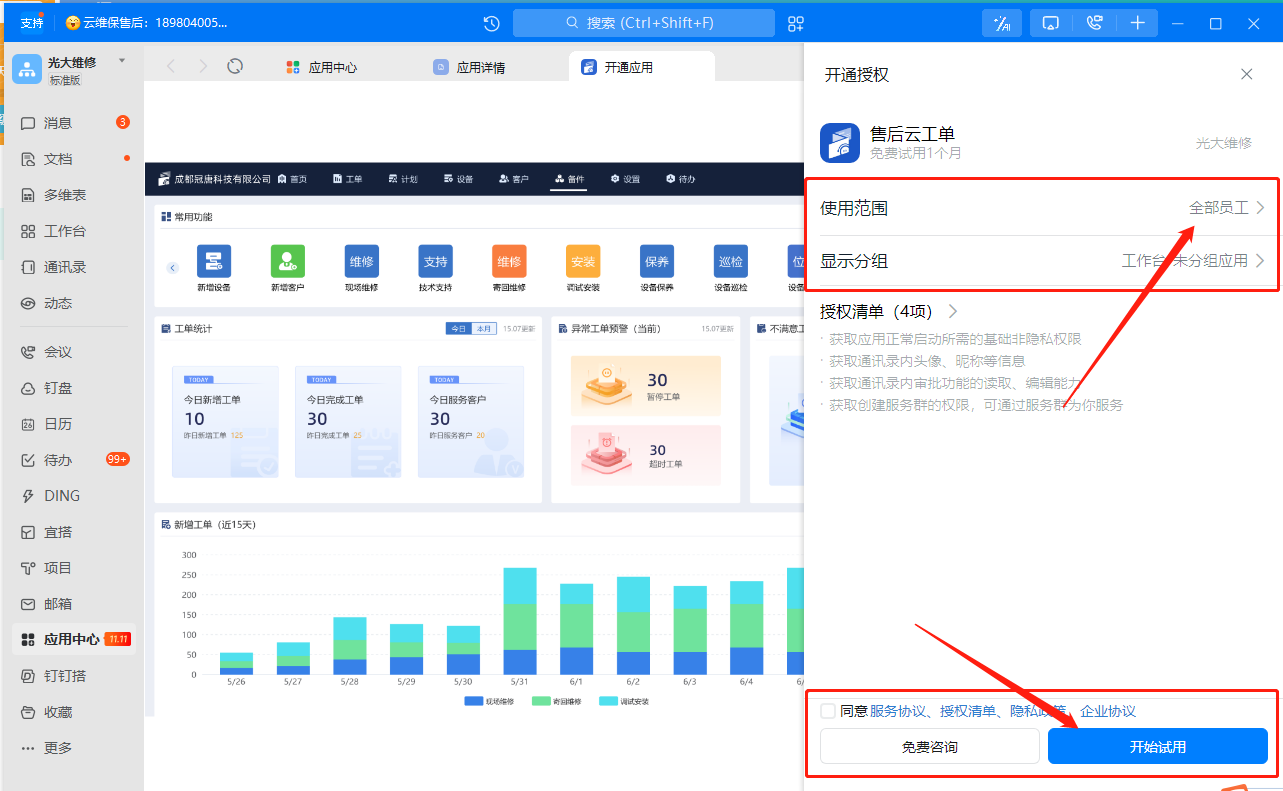
Task: Open the 服务协议 link
Action: point(897,711)
